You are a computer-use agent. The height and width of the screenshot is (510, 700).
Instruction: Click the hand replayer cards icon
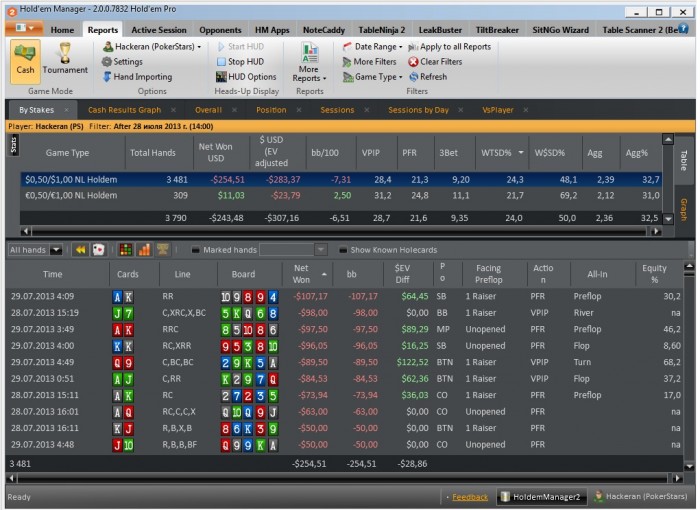point(98,250)
